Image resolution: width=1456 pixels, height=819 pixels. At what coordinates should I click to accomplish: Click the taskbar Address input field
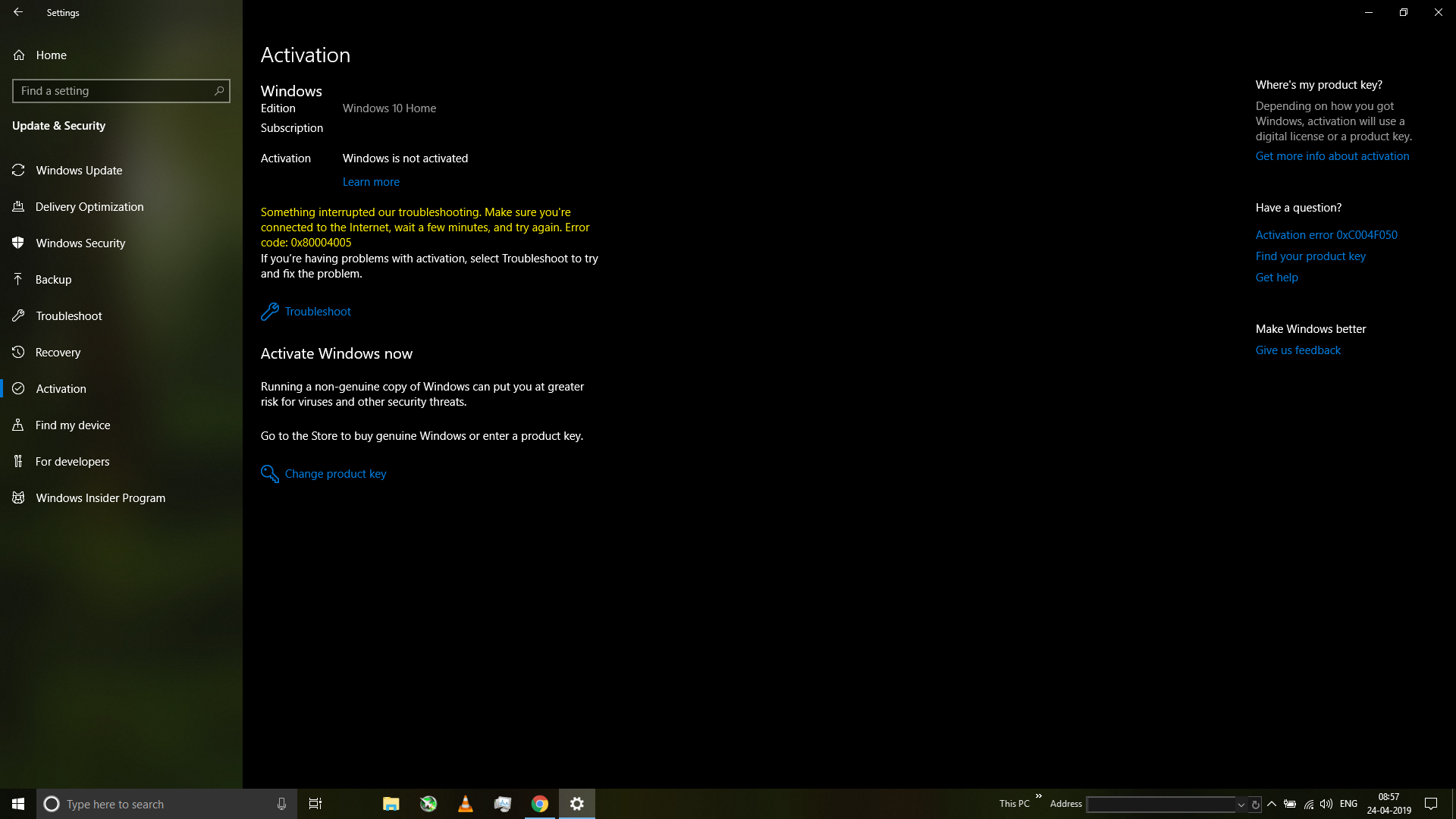(1161, 805)
